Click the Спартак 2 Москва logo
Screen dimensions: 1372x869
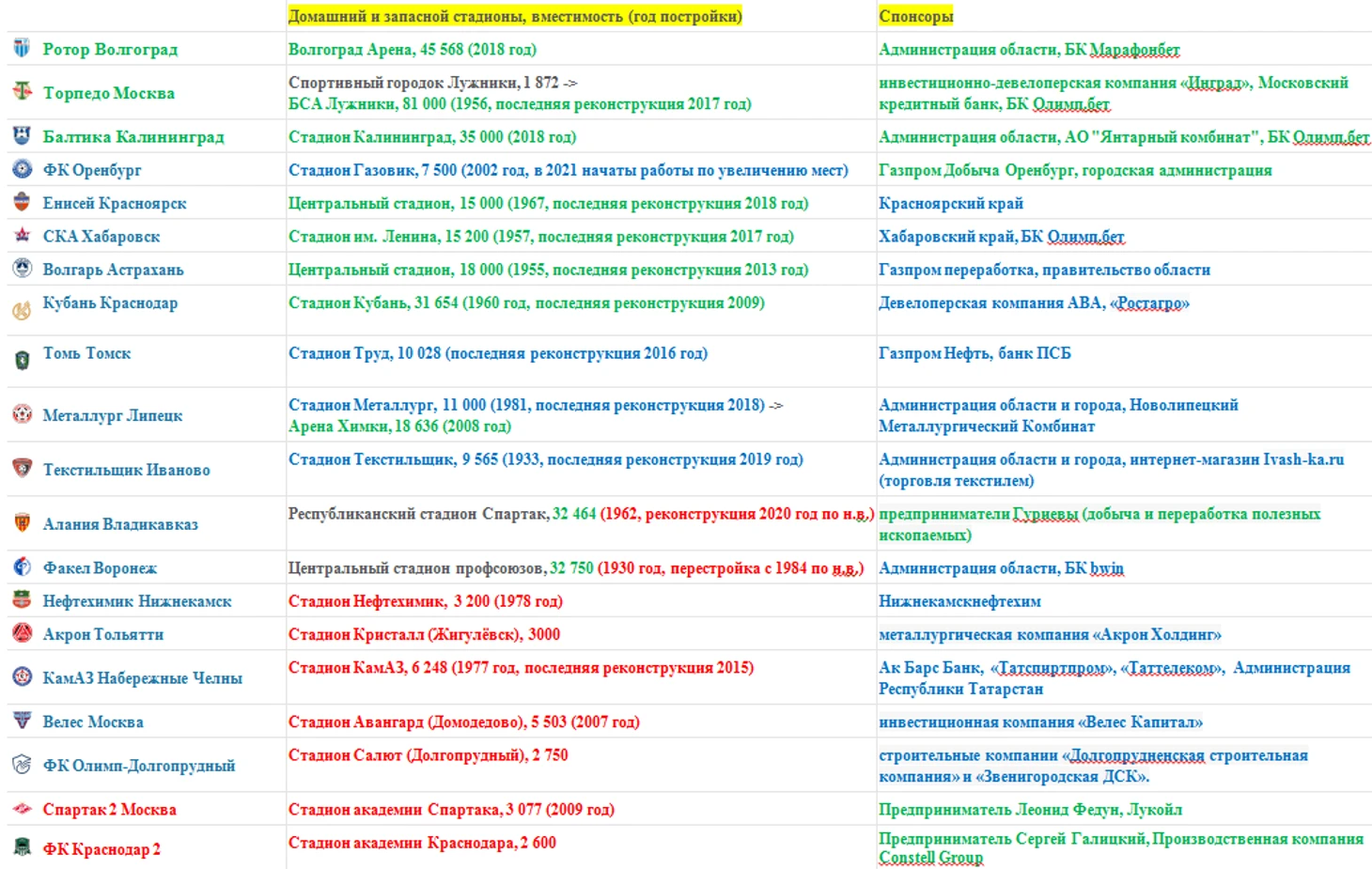pyautogui.click(x=22, y=808)
